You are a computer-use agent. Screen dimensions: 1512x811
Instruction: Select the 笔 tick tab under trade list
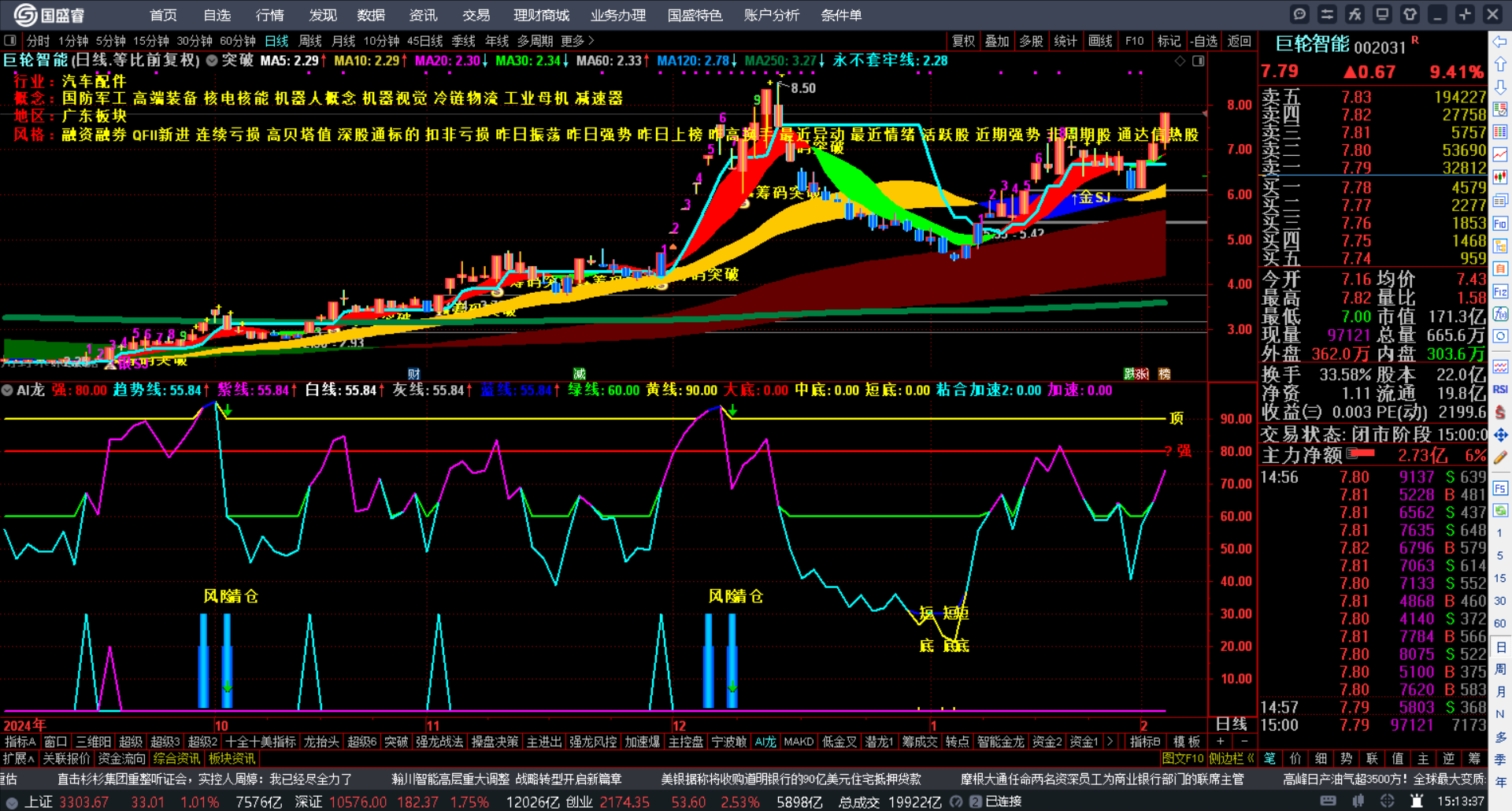[1269, 759]
